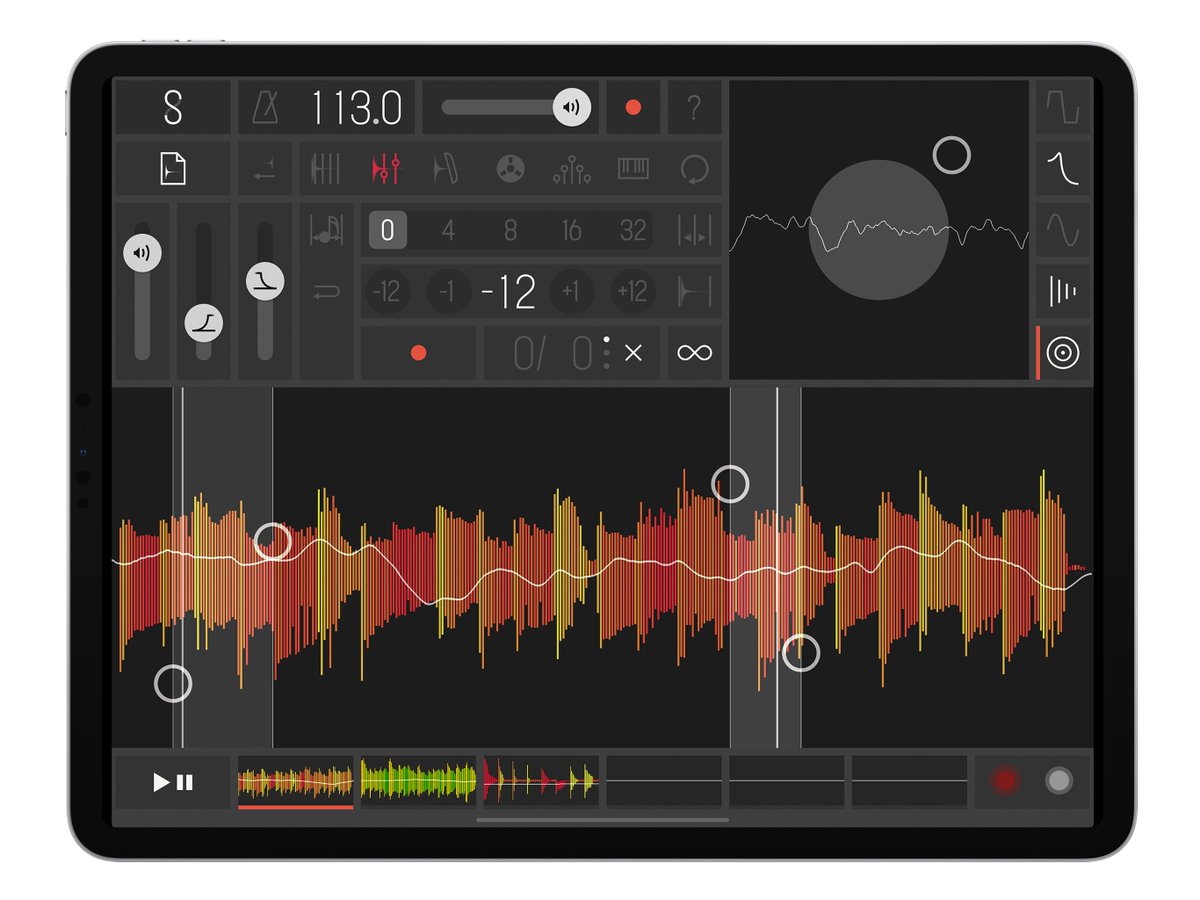Open the square wave effect tab
This screenshot has height=900, width=1200.
1063,107
